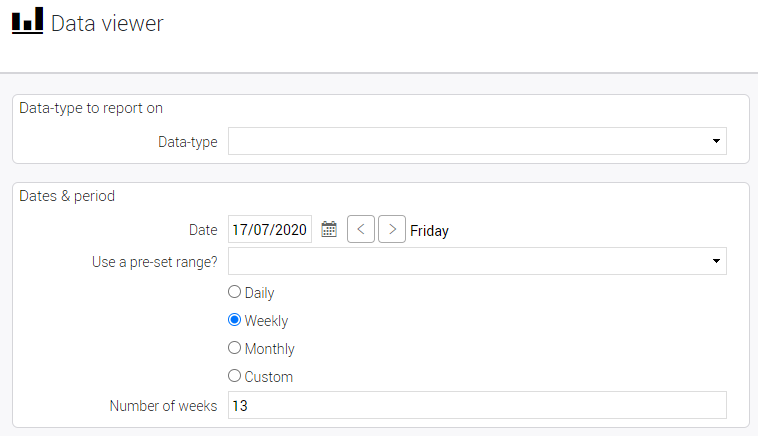Click the 'Use a pre-set range?' label
Image resolution: width=758 pixels, height=436 pixels.
tap(154, 262)
